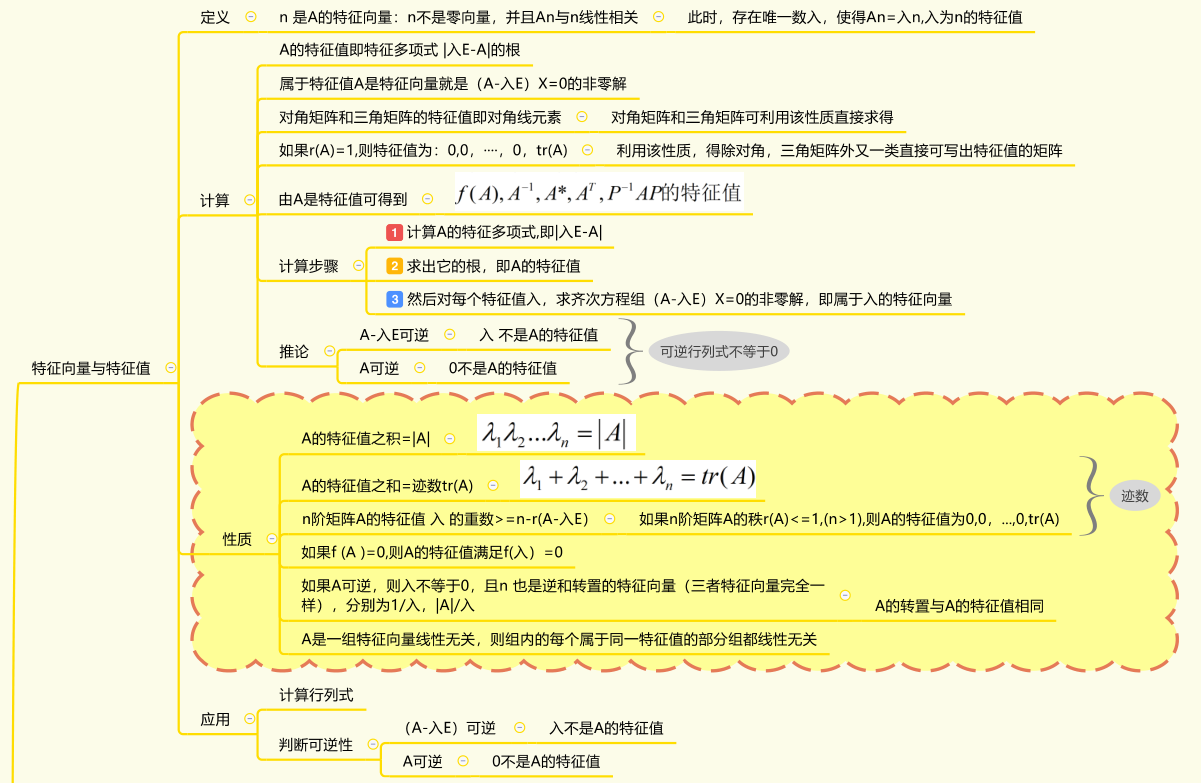Collapse the A-入E可逆 node under 推论
The height and width of the screenshot is (783, 1201).
point(449,335)
